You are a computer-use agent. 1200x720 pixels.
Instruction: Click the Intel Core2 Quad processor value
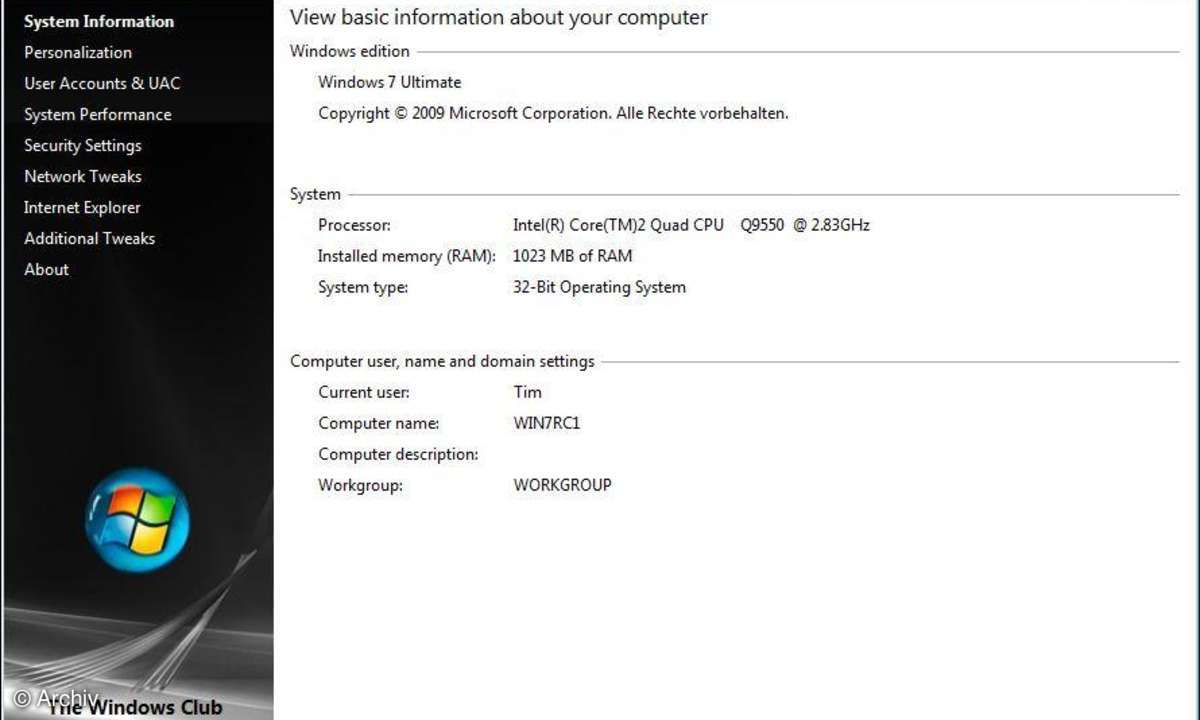[x=691, y=225]
